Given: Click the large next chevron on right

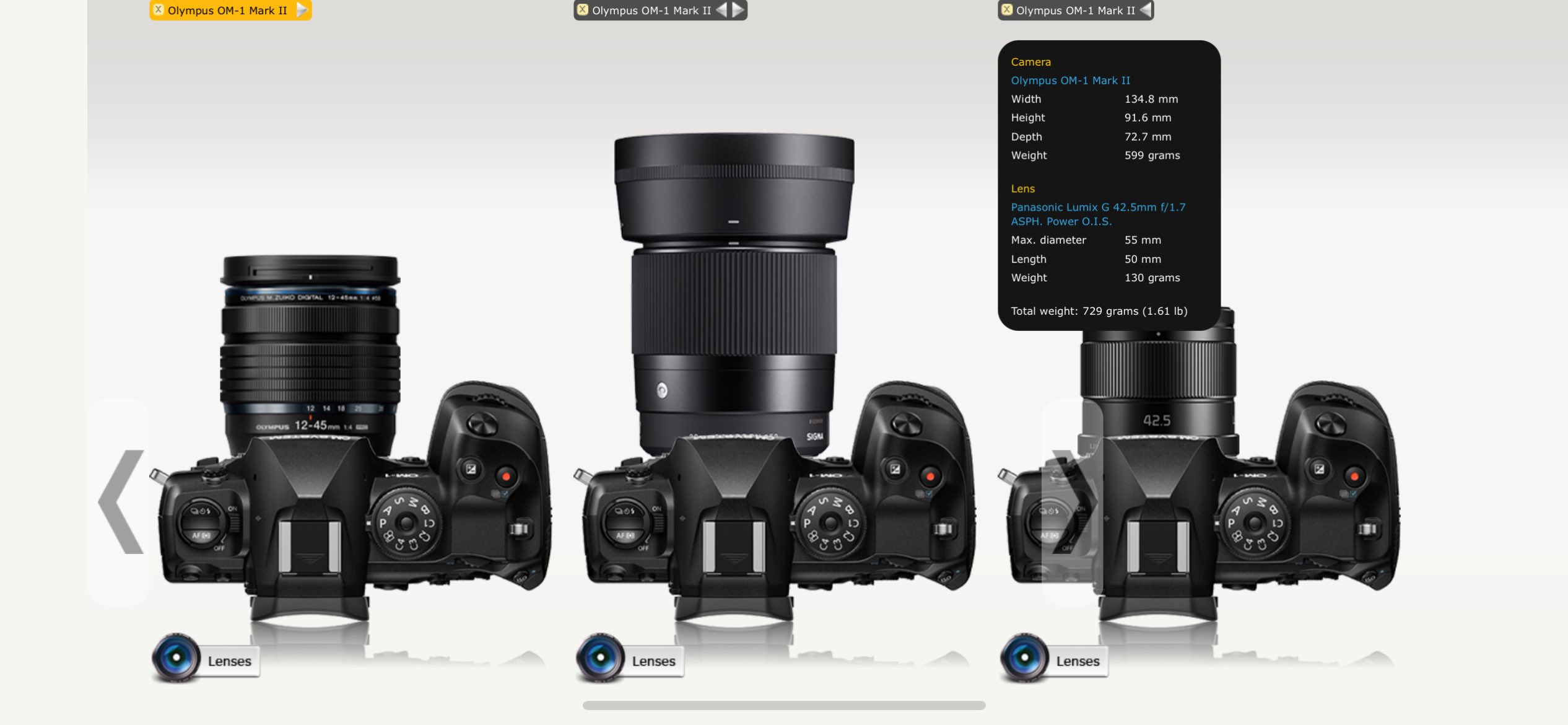Looking at the screenshot, I should click(1071, 502).
